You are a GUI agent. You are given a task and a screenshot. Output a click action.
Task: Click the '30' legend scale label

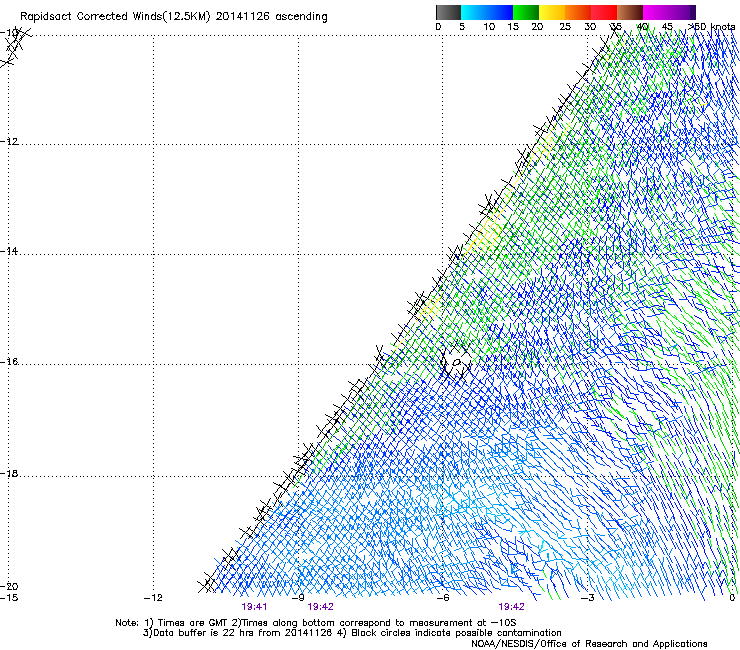[590, 27]
